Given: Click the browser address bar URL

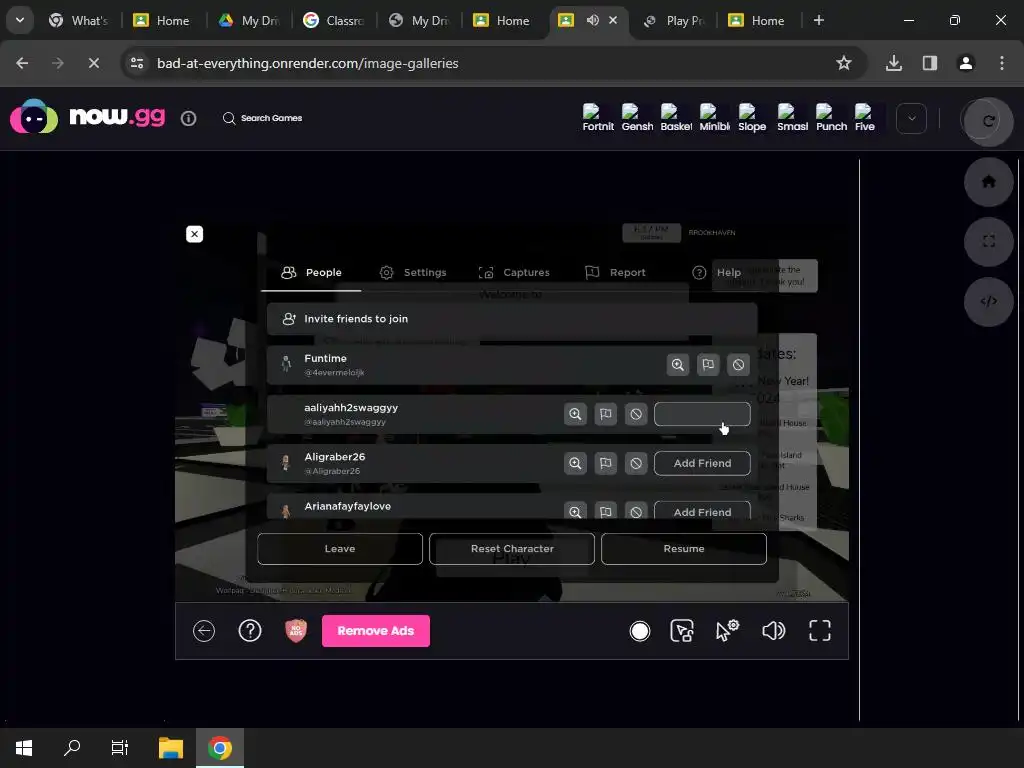Looking at the screenshot, I should (x=308, y=63).
